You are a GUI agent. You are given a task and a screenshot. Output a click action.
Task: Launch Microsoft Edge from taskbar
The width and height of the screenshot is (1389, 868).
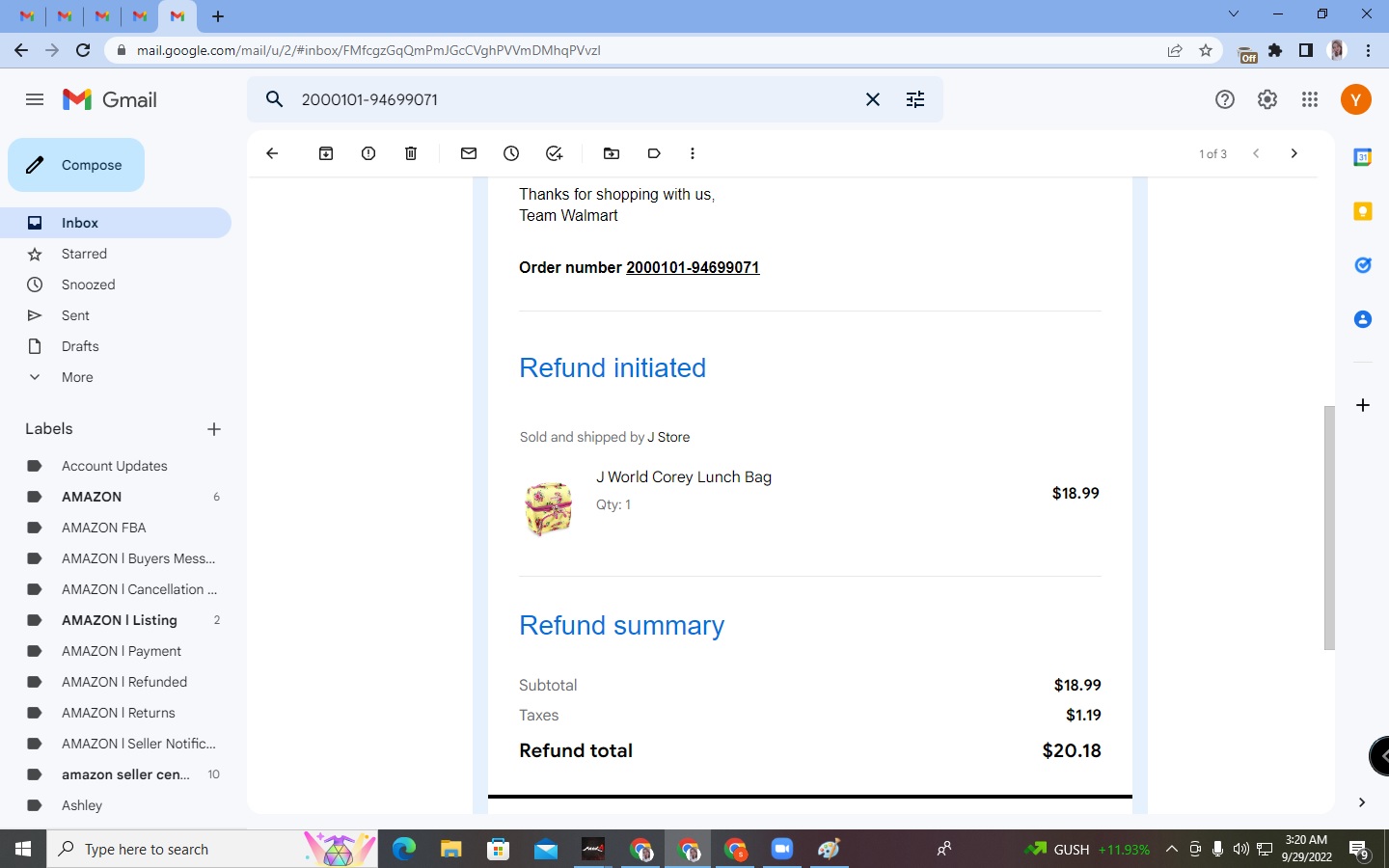(404, 849)
